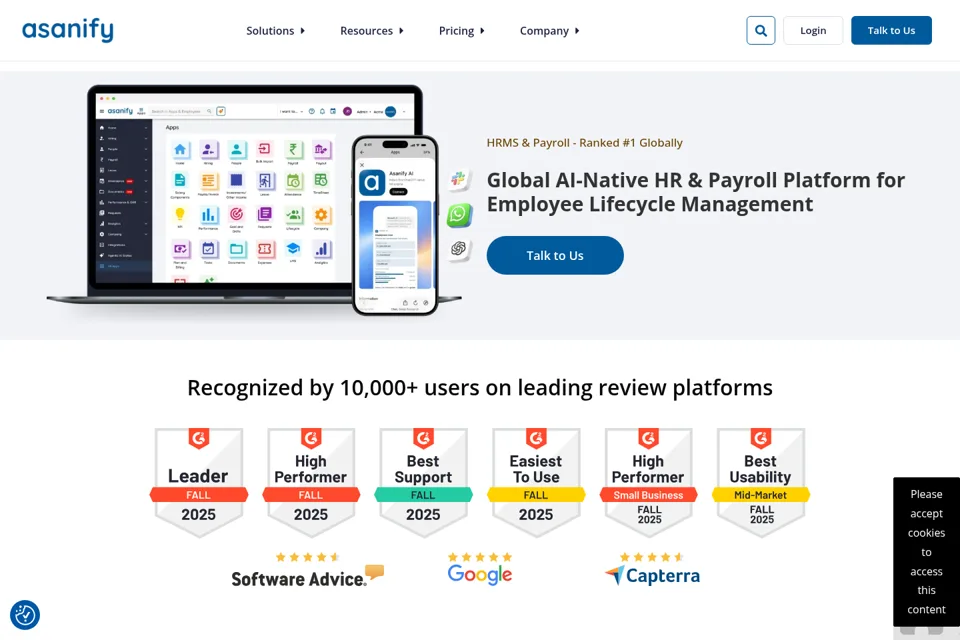Click the asanify logo in the header

(67, 30)
